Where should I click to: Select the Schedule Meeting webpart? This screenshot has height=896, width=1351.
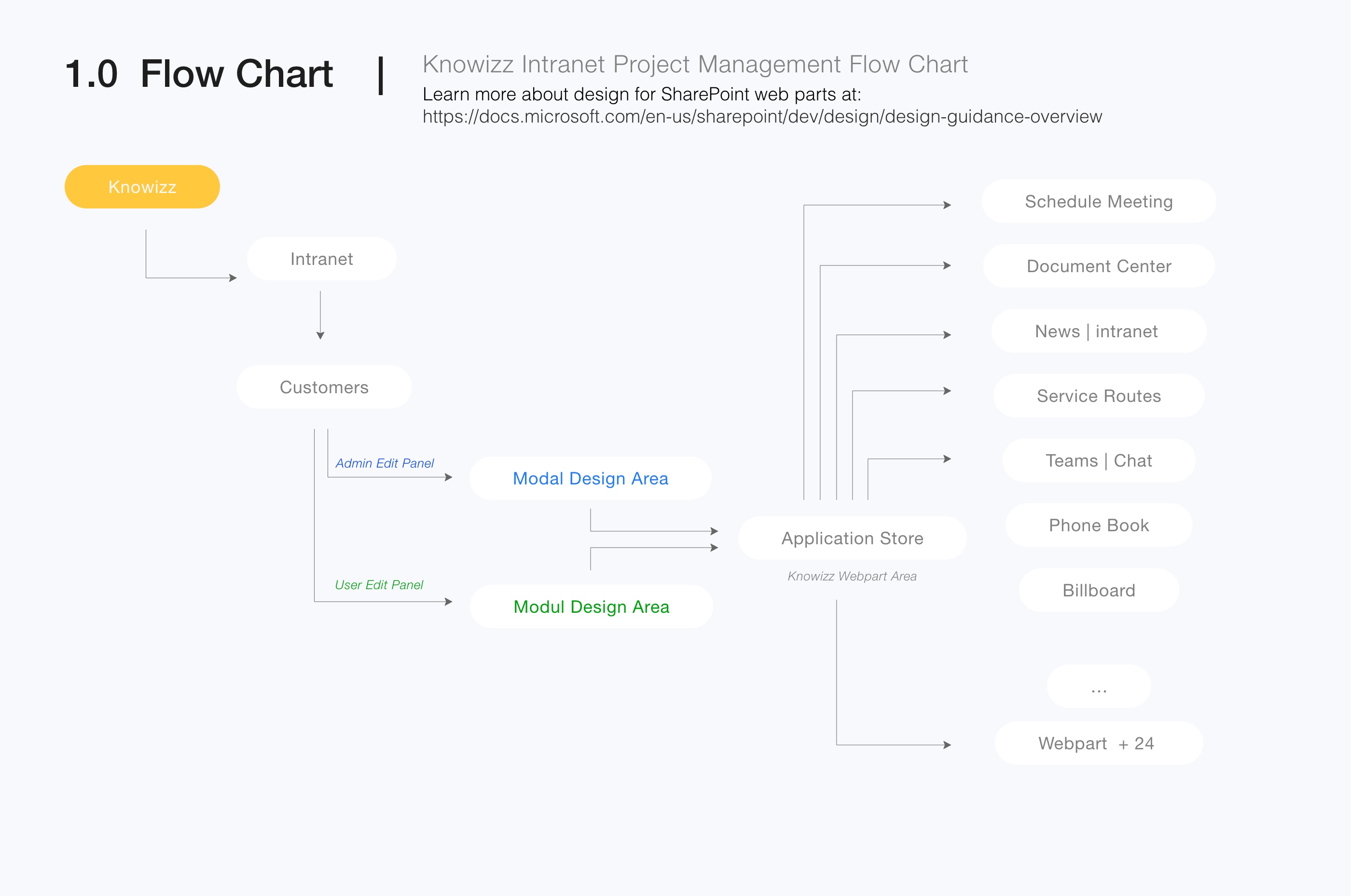[1098, 202]
